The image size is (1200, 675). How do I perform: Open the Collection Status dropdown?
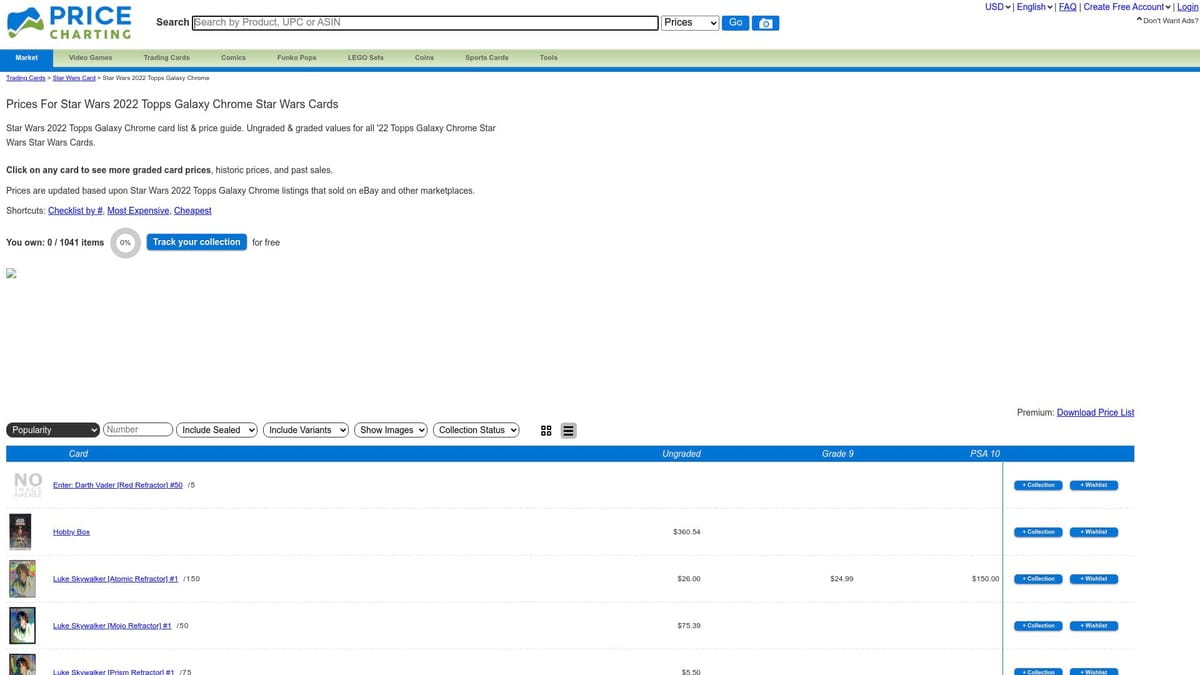click(x=477, y=430)
